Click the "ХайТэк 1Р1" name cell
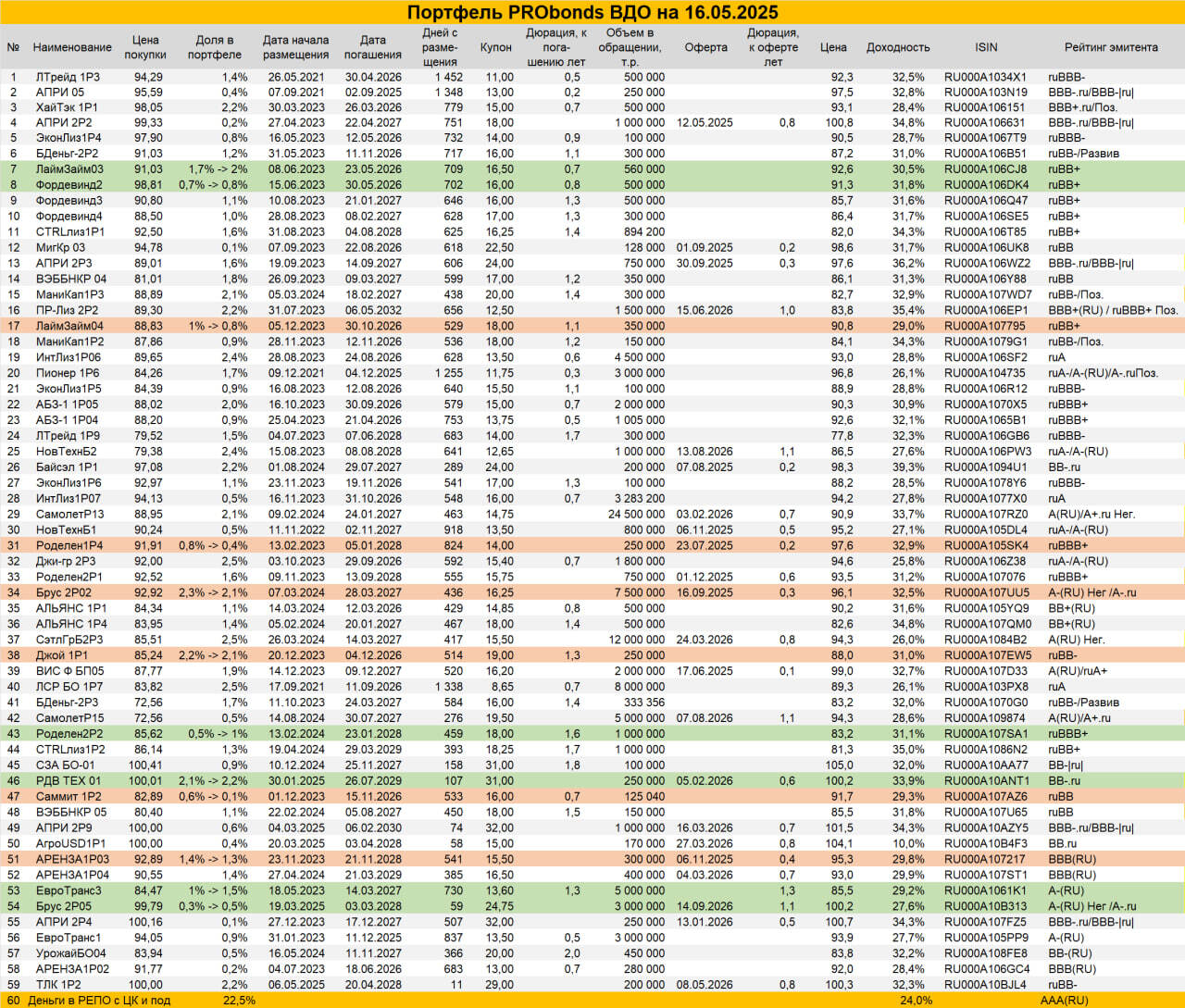Viewport: 1185px width, 1008px height. [67, 107]
